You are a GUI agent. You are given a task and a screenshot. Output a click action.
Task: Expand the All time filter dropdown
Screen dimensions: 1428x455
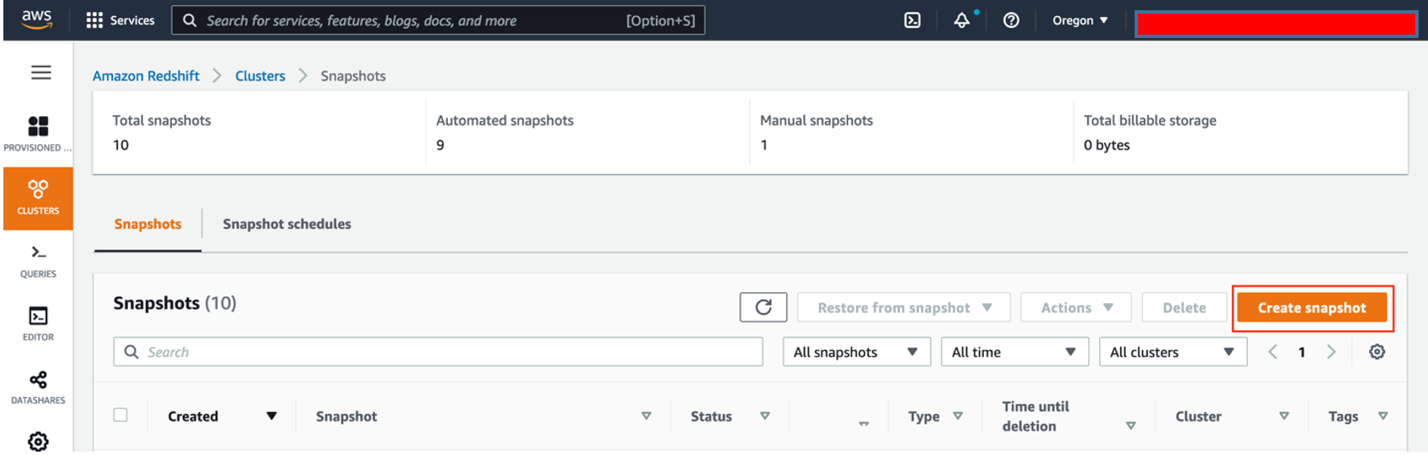point(1014,352)
